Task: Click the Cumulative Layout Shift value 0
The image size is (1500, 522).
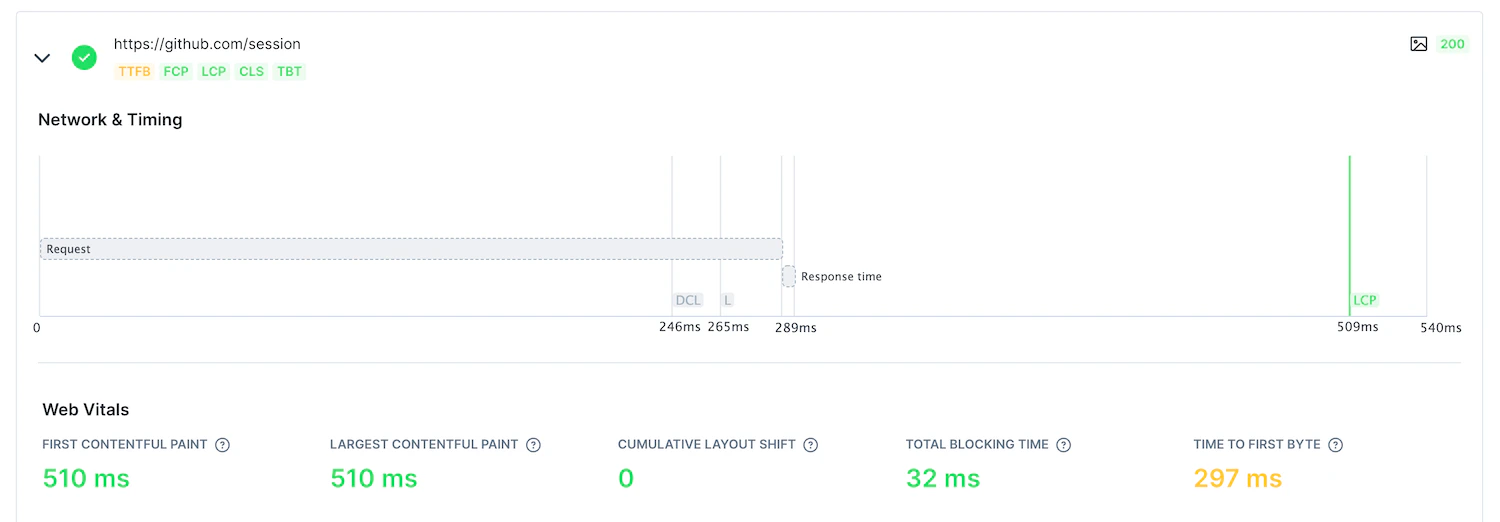Action: coord(626,479)
